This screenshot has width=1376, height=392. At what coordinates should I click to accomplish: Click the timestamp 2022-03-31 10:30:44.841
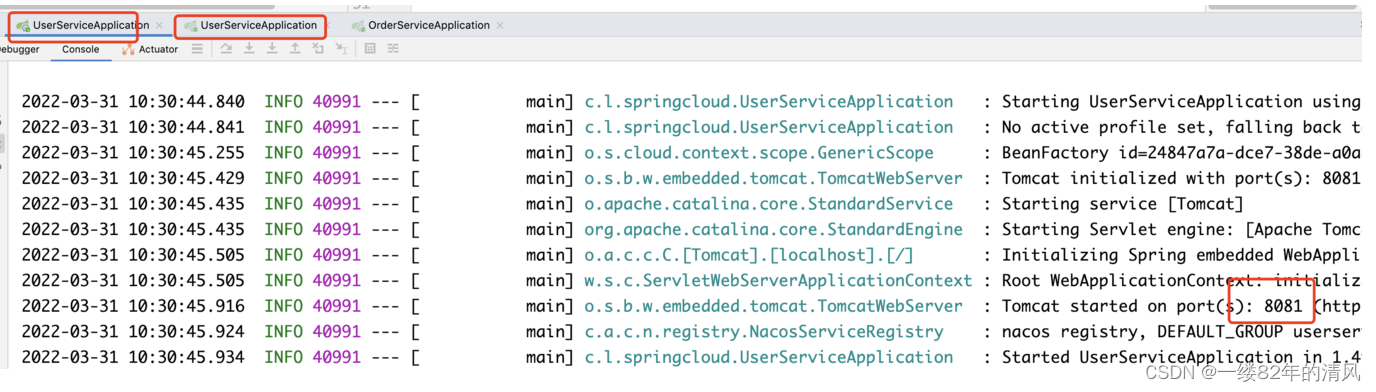point(133,127)
